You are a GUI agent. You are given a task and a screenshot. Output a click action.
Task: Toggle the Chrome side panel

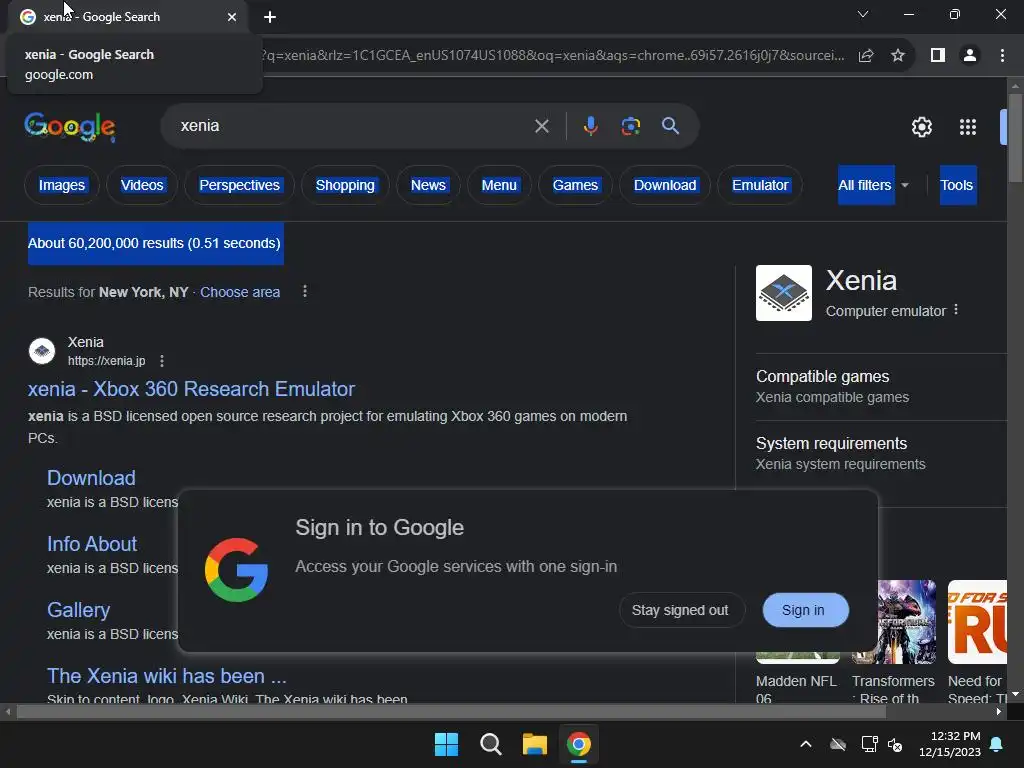click(938, 56)
